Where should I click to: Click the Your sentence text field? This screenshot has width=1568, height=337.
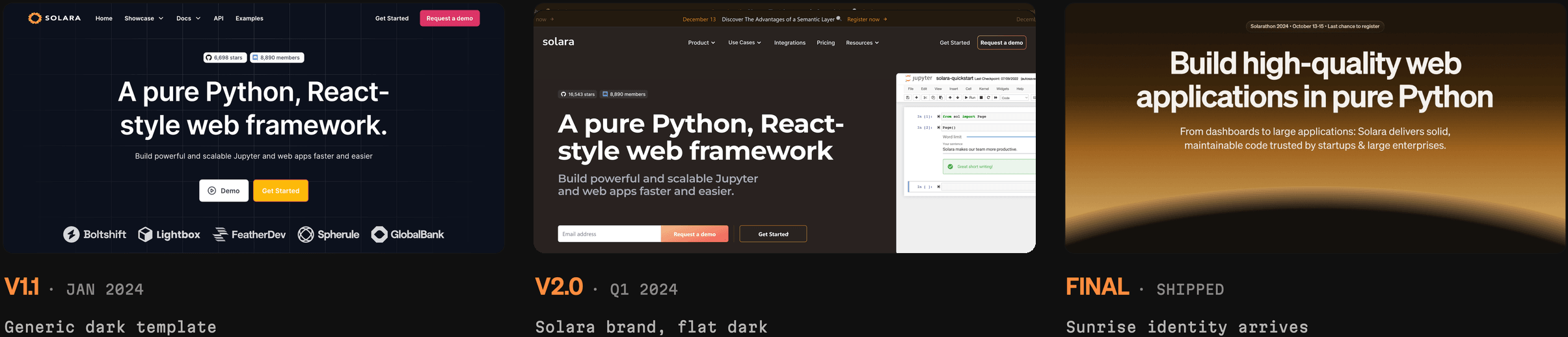[988, 149]
